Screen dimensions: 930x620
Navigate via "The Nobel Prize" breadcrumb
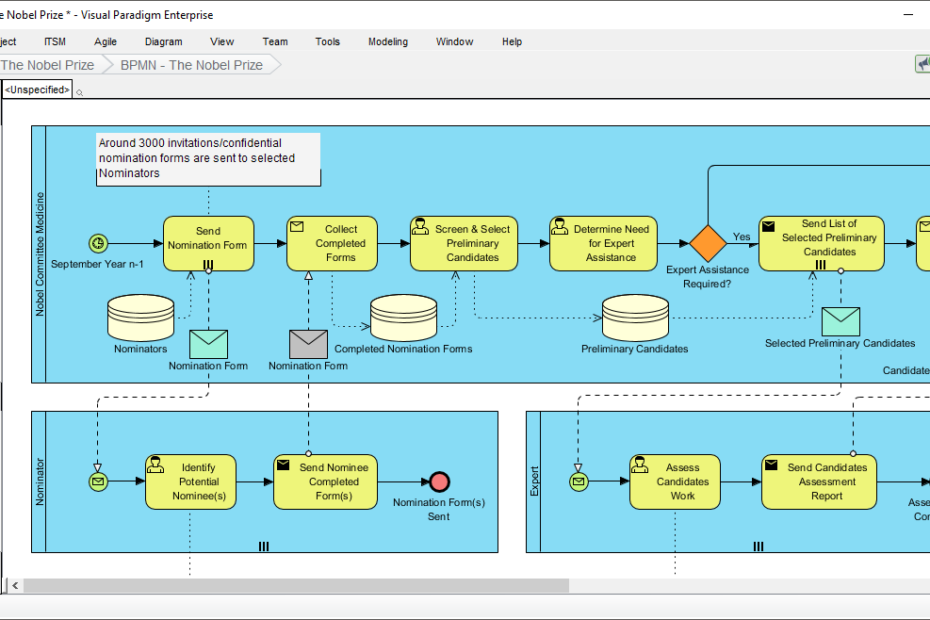click(47, 63)
